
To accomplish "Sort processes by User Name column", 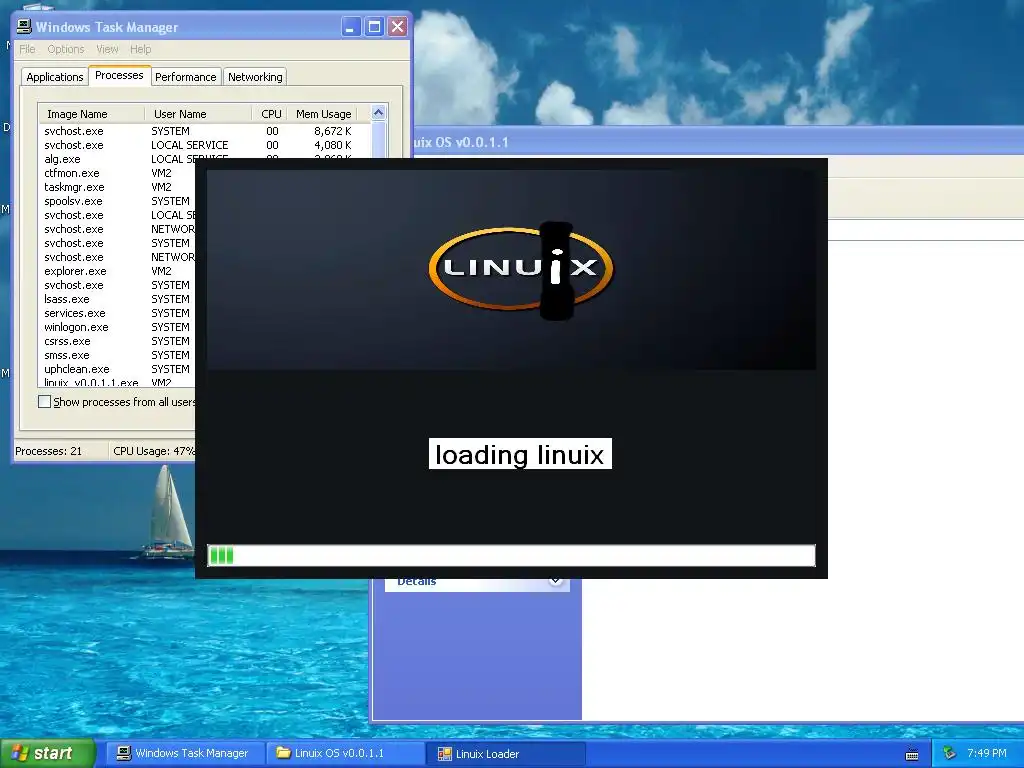I will pyautogui.click(x=198, y=114).
